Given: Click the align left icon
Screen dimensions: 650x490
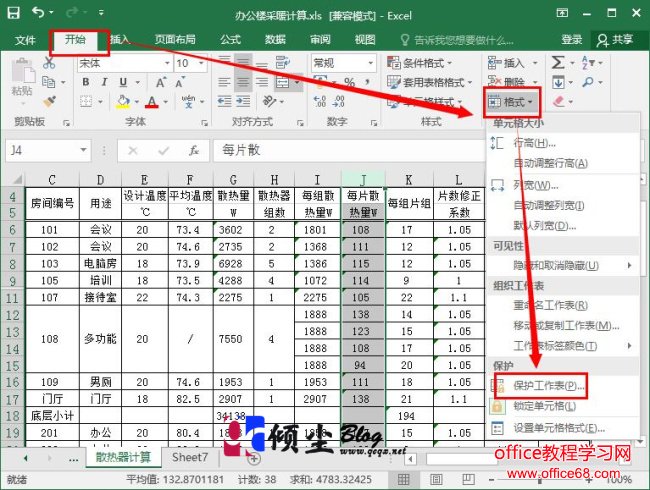Looking at the screenshot, I should (224, 82).
